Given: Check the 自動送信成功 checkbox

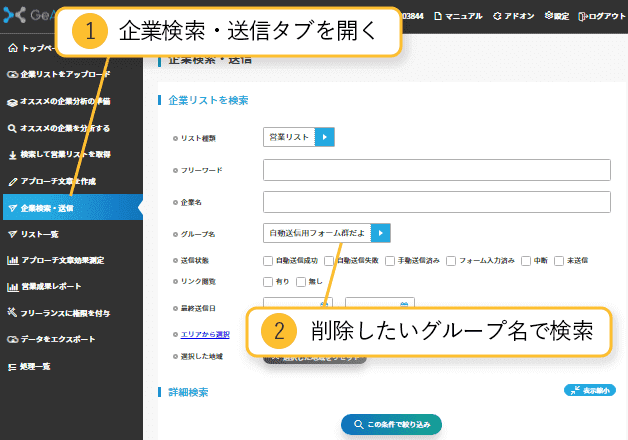Looking at the screenshot, I should (268, 261).
